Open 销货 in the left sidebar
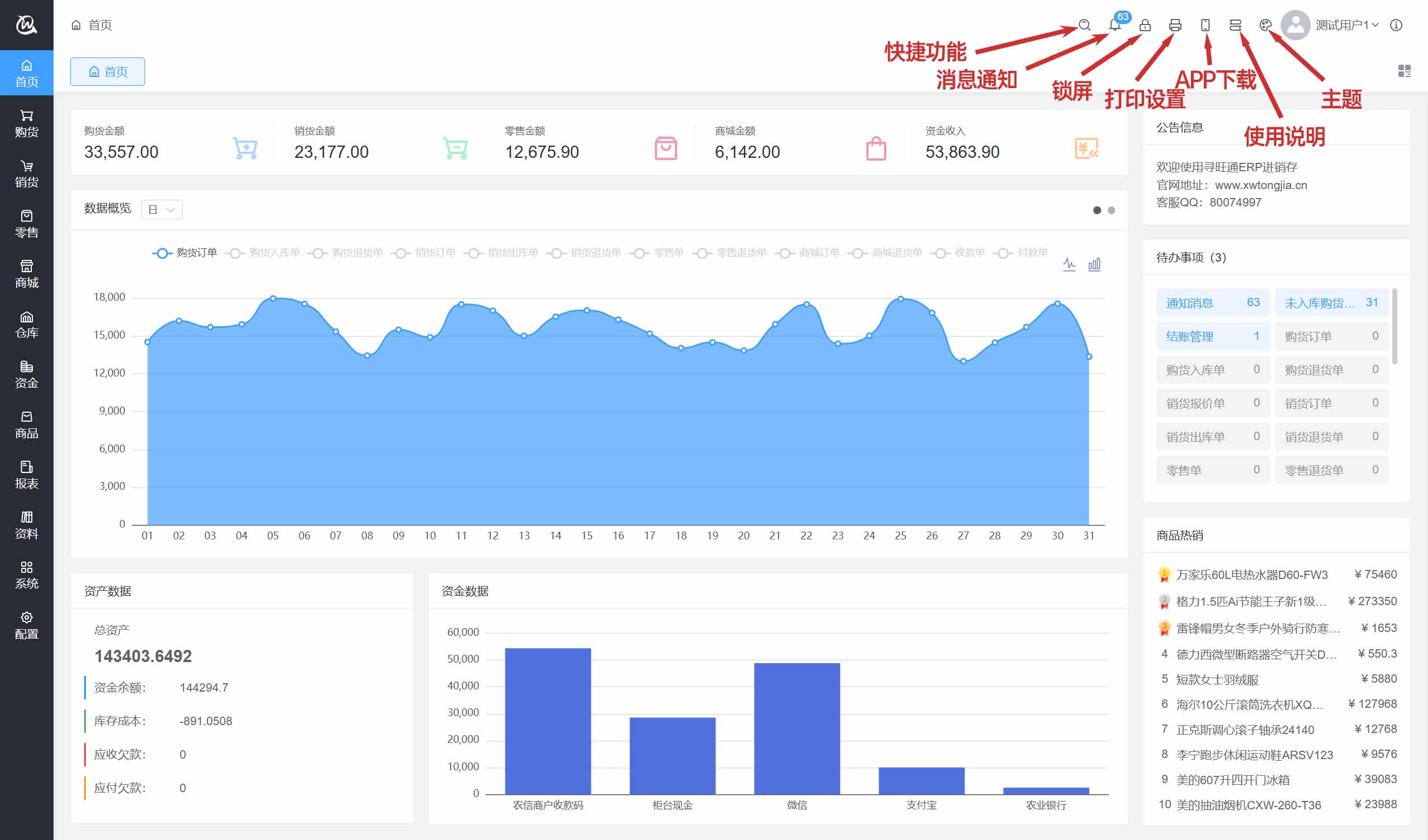The height and width of the screenshot is (840, 1428). pyautogui.click(x=27, y=173)
